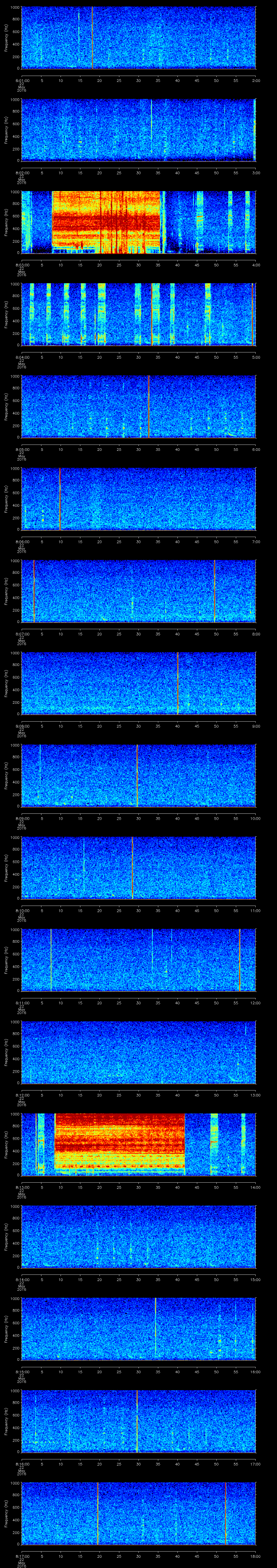Select the '8:07:00' start time label
Screen dimensions: 277x1568
22,634
